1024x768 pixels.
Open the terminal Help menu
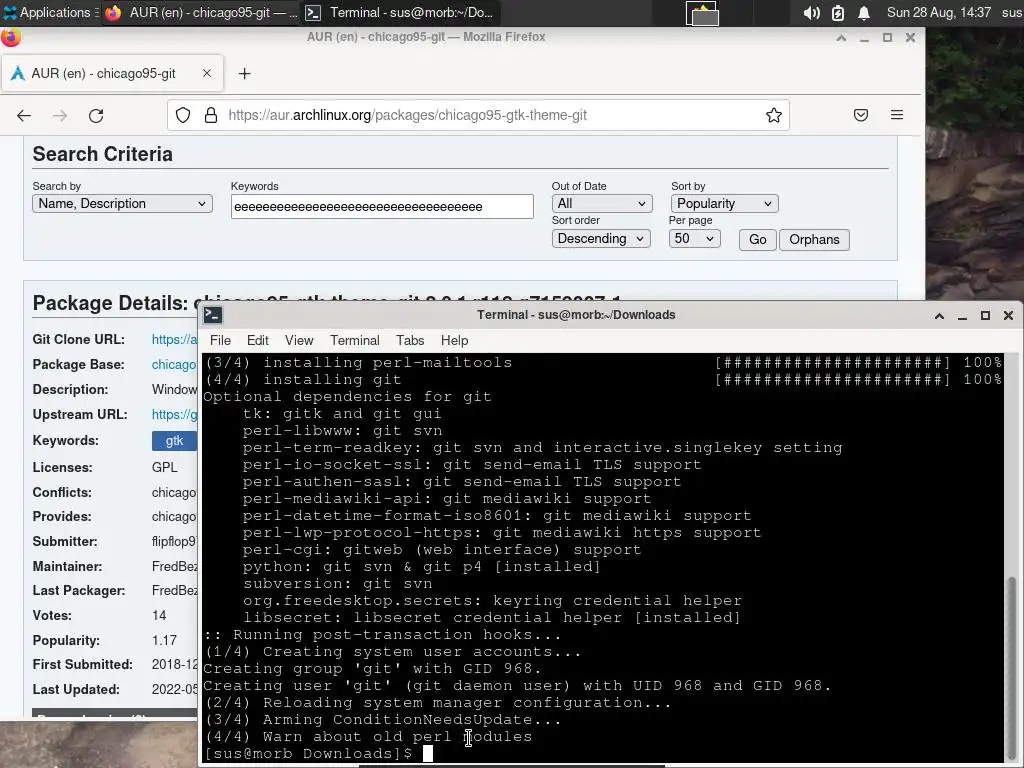(455, 340)
